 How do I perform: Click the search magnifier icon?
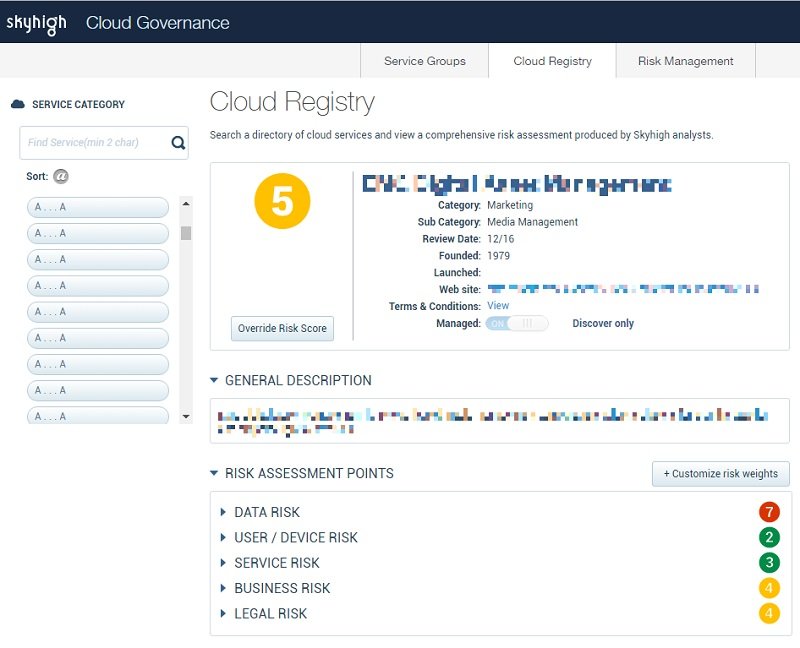tap(178, 143)
